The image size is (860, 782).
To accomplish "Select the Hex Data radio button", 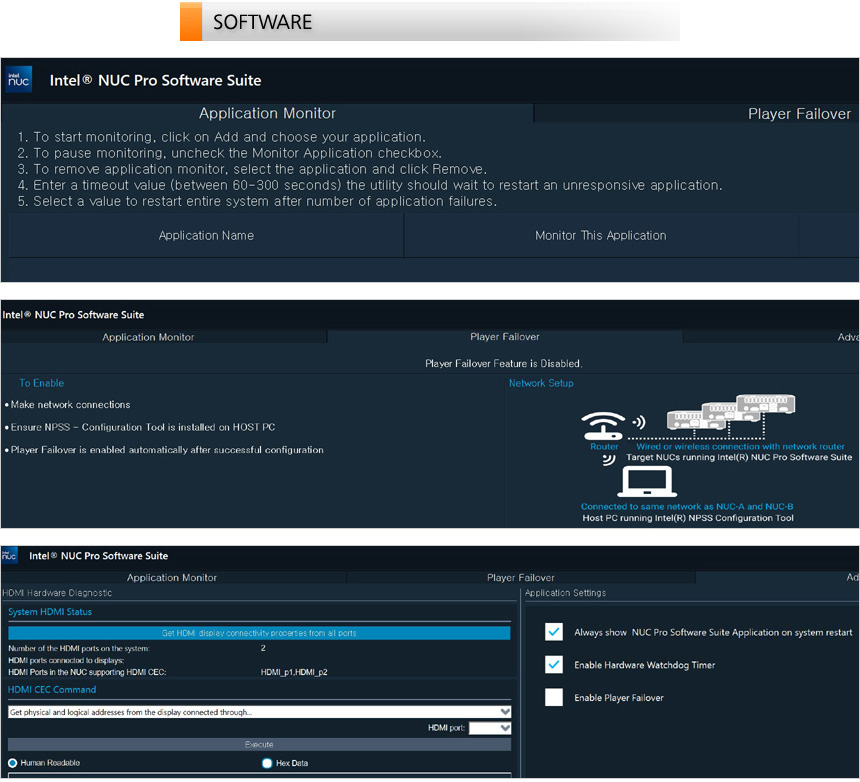I will tap(267, 763).
